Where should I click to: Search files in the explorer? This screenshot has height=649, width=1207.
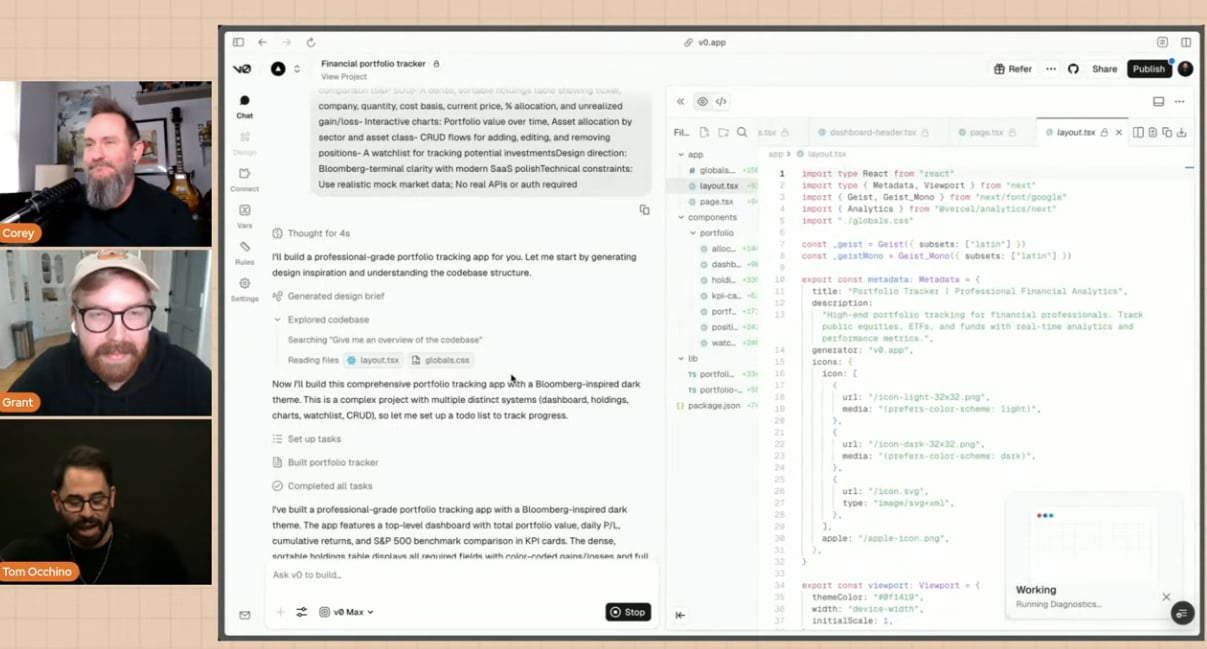click(742, 132)
